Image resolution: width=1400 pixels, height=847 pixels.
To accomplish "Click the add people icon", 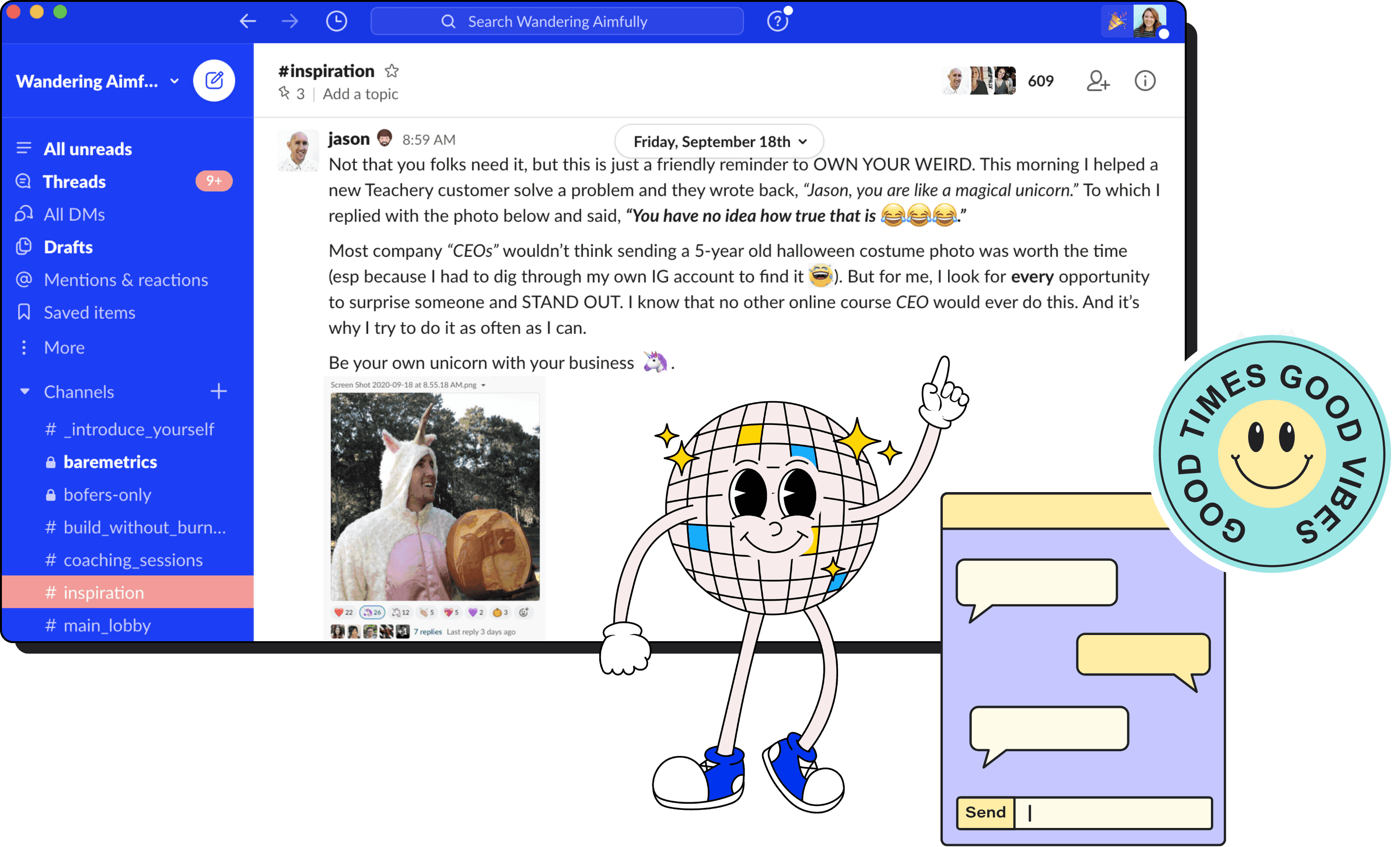I will click(1097, 81).
